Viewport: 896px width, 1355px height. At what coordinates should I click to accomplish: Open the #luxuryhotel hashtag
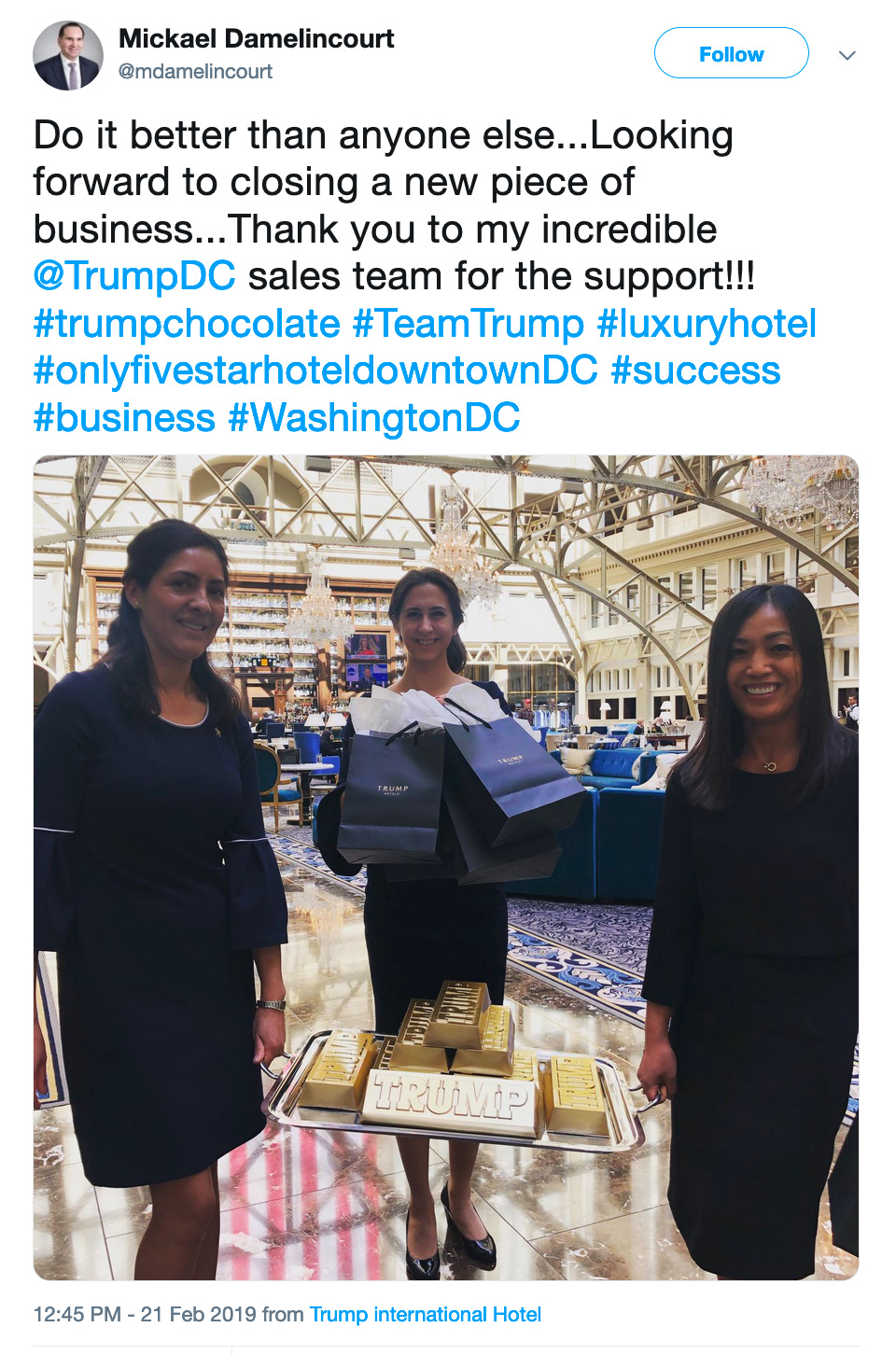tap(707, 324)
